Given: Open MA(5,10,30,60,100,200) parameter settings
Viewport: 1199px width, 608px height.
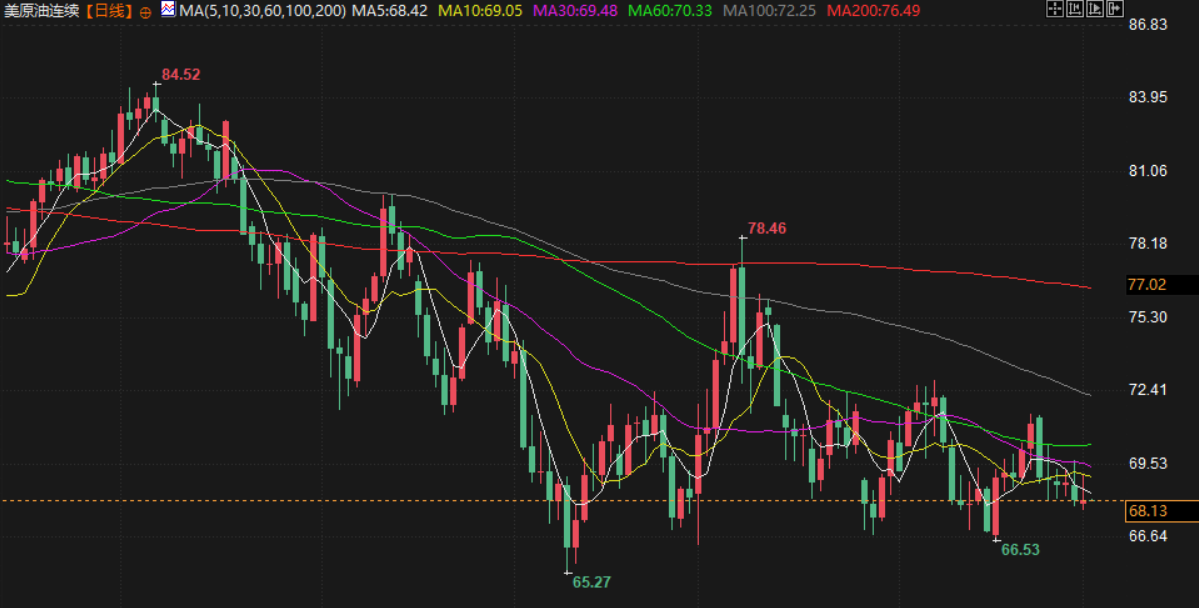Looking at the screenshot, I should click(x=262, y=11).
